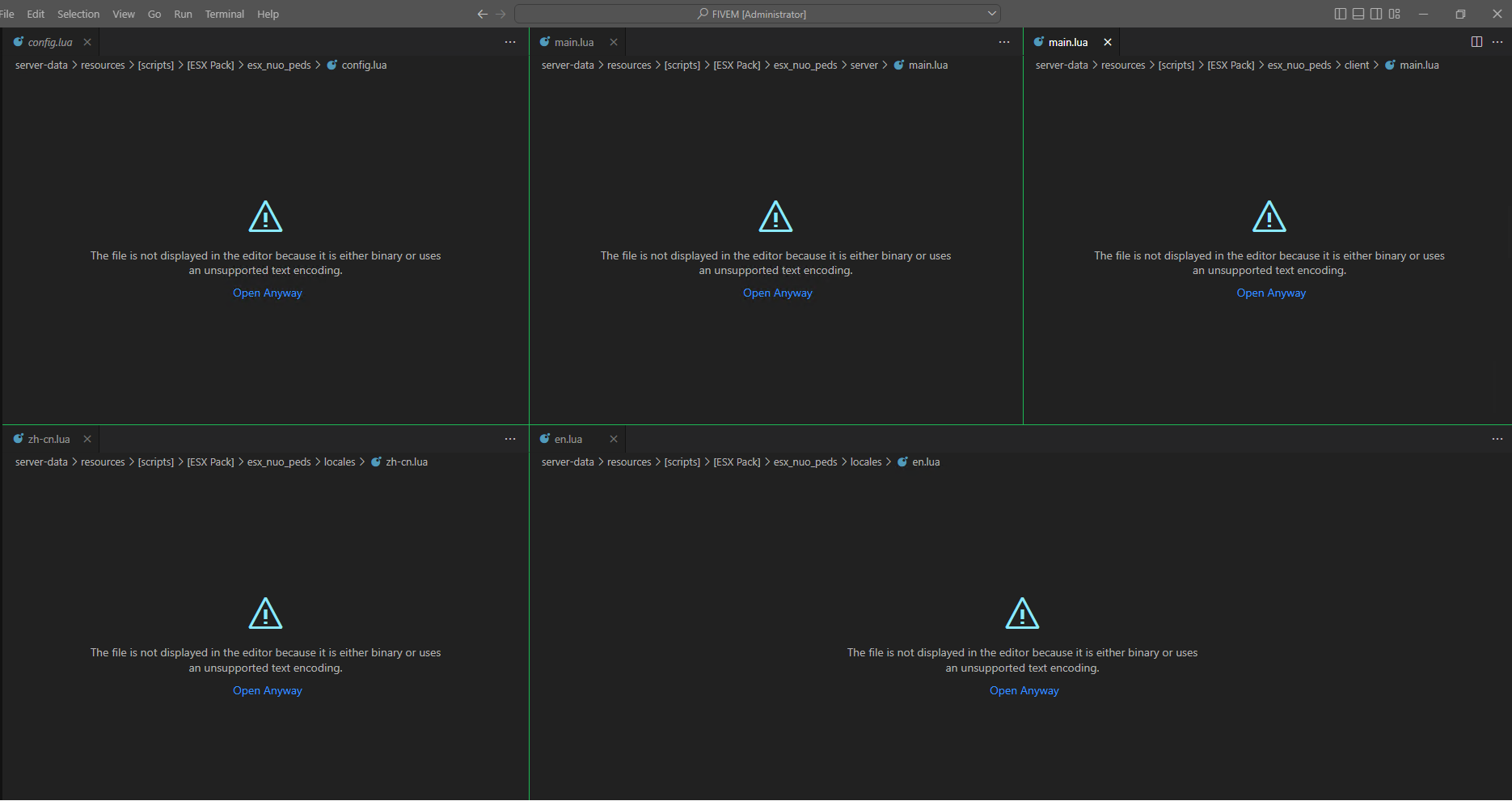Image resolution: width=1512 pixels, height=801 pixels.
Task: Click the Go Back navigation arrow
Action: (483, 14)
